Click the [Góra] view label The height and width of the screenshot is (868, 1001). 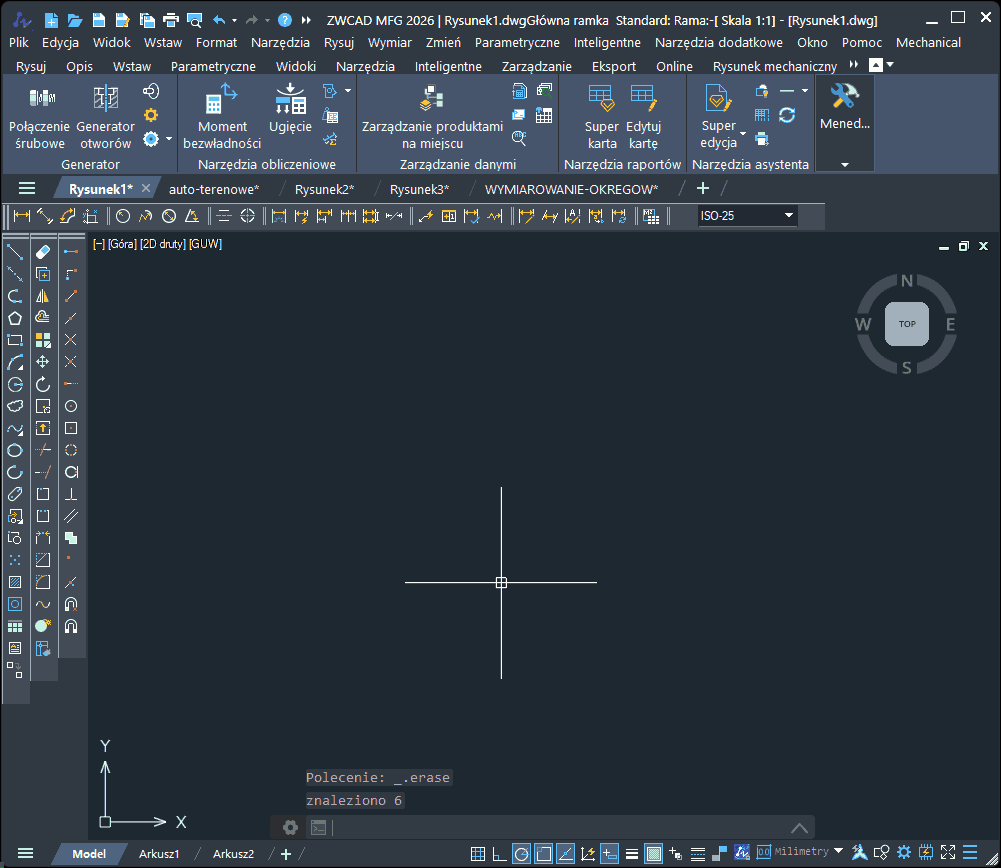pos(122,244)
